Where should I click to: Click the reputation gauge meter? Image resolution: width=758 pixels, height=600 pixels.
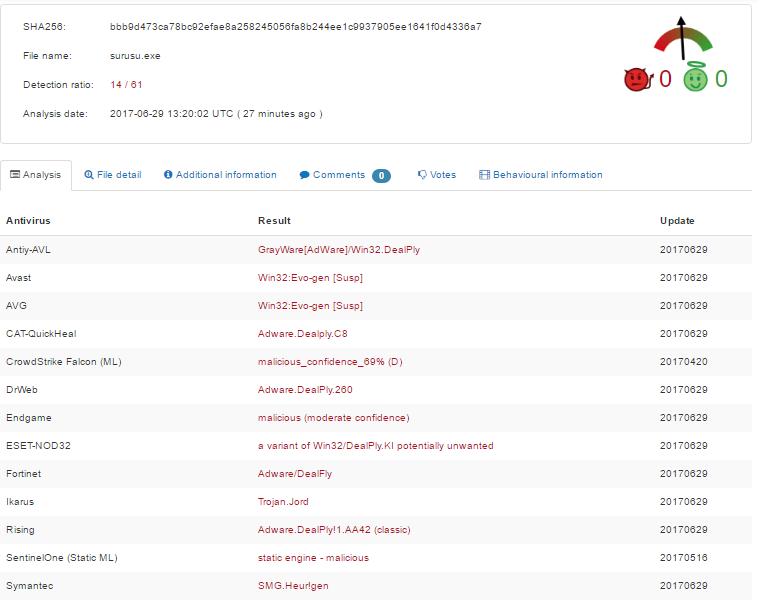coord(683,38)
